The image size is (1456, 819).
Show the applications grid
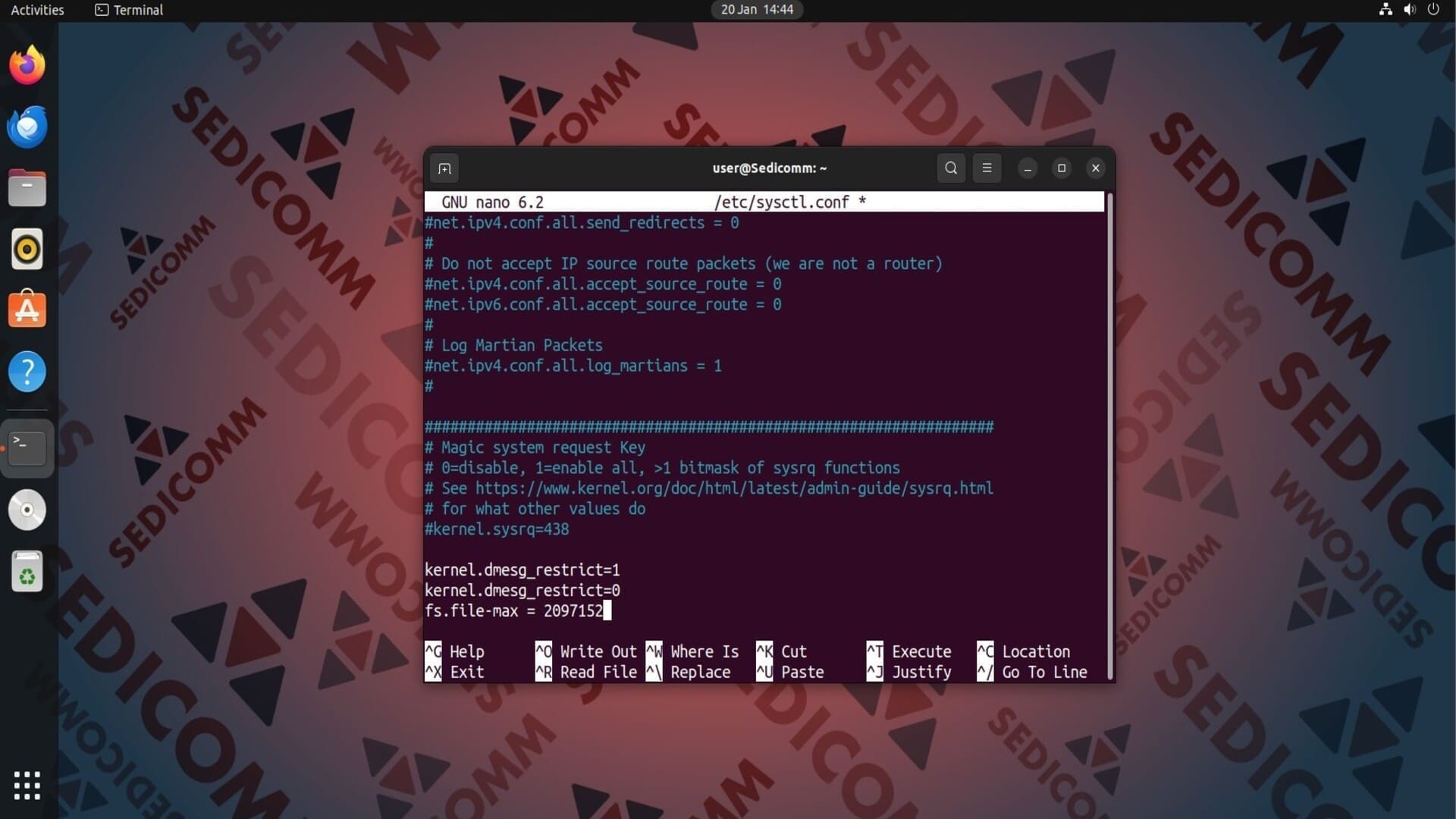(x=27, y=786)
